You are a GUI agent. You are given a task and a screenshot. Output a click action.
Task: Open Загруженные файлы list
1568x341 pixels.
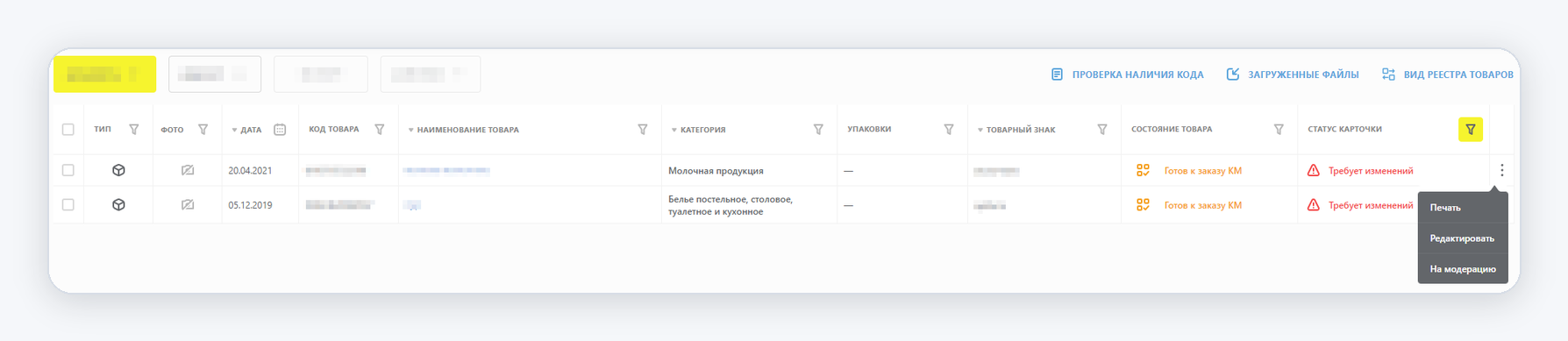[1303, 75]
